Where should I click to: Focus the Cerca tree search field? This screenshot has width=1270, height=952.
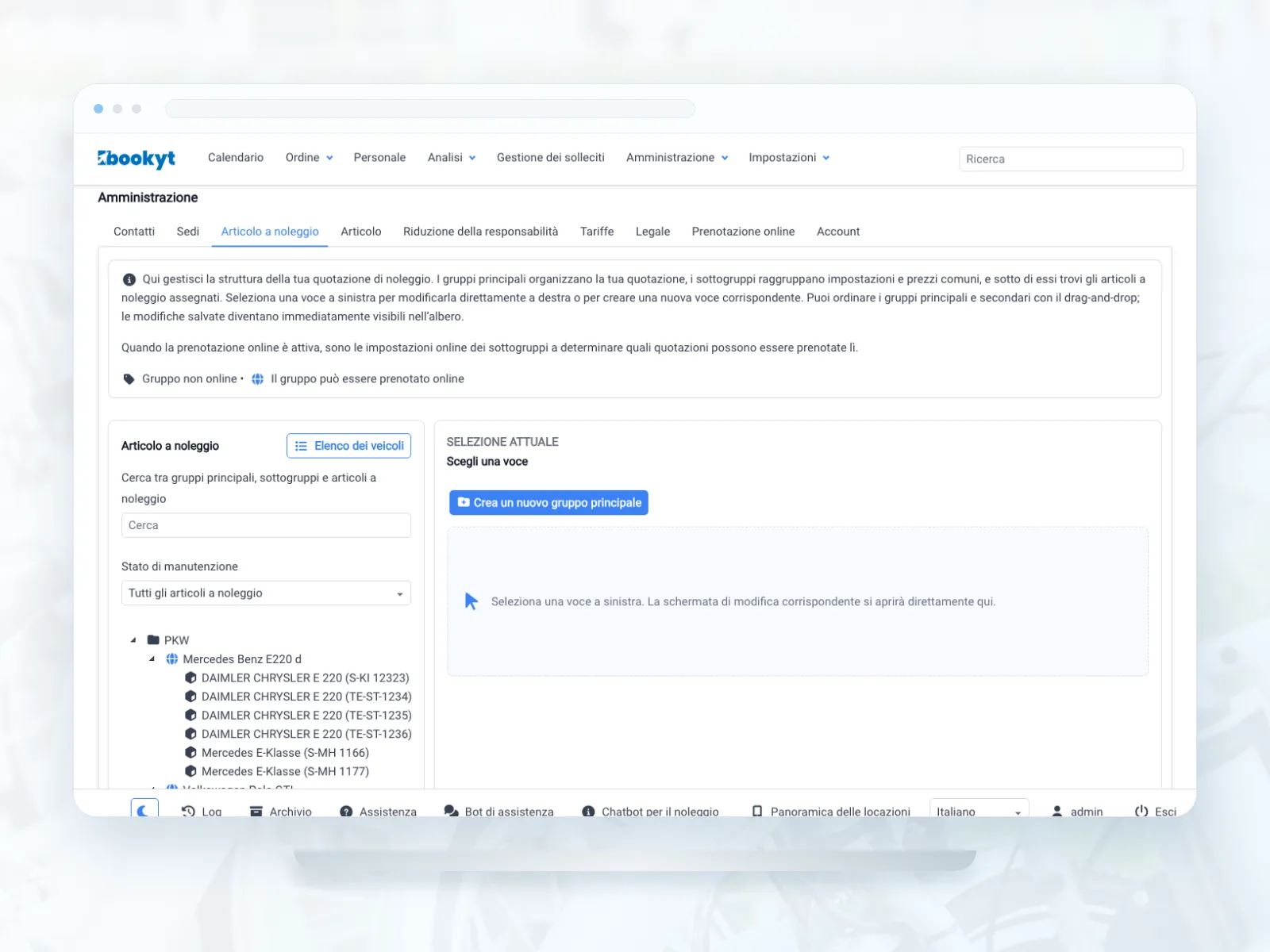[x=266, y=525]
